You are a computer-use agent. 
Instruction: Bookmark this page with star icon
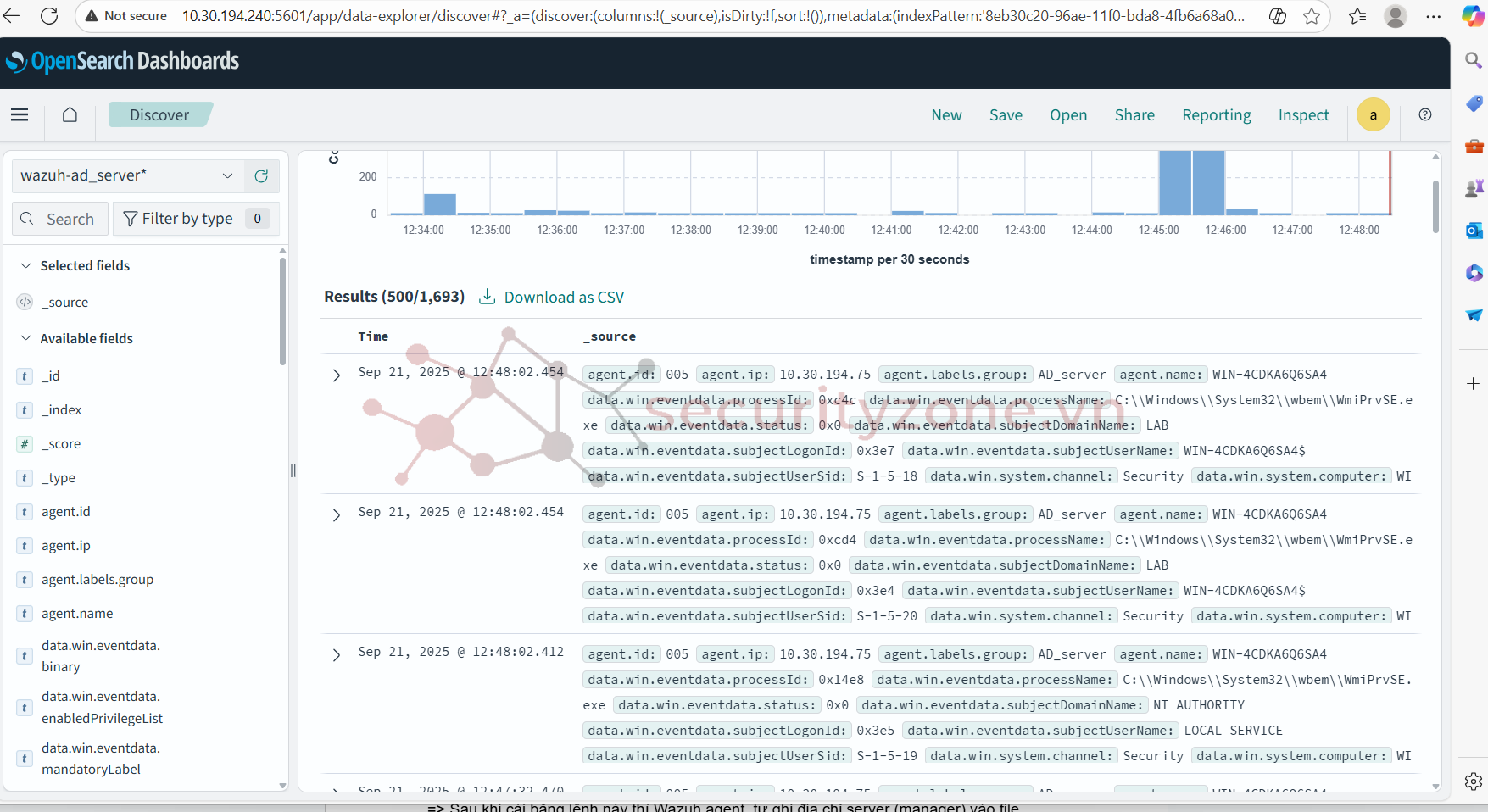pyautogui.click(x=1312, y=16)
